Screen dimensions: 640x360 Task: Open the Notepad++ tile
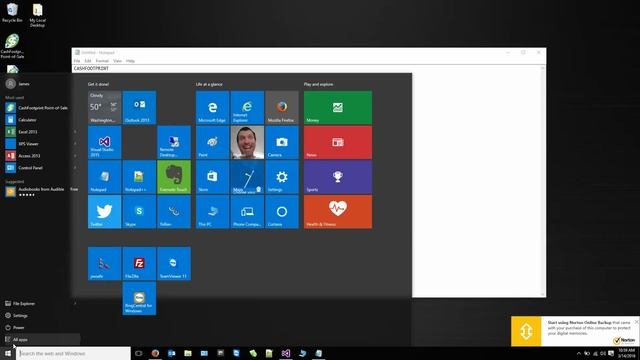(139, 177)
